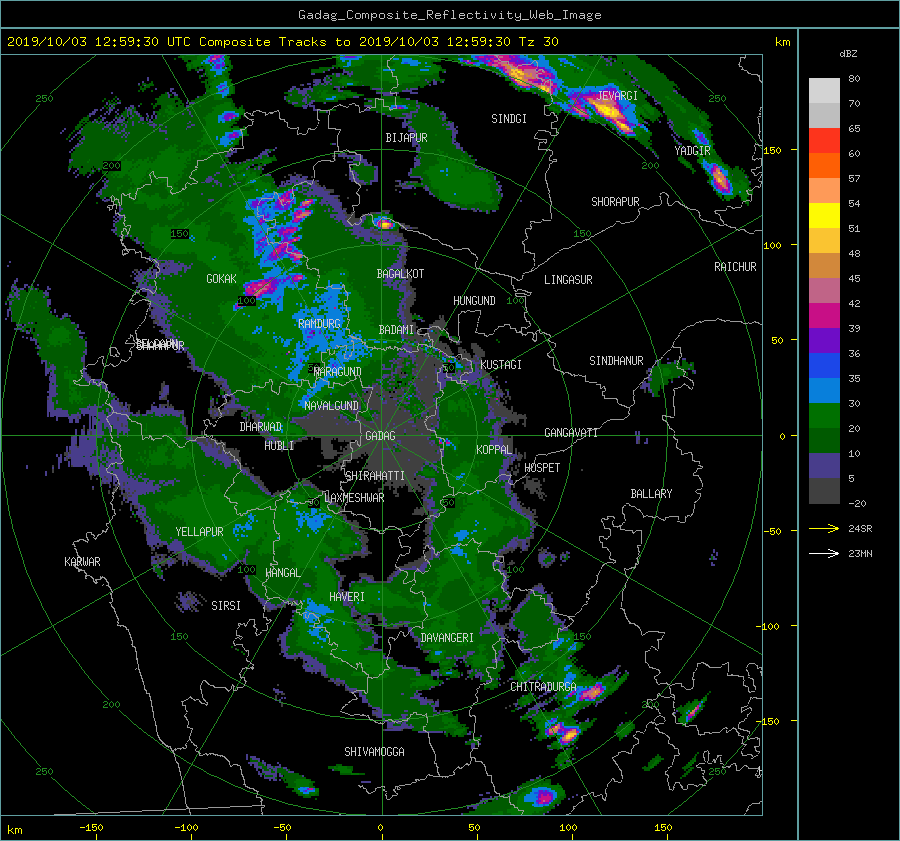Click the HANGAL city label
The width and height of the screenshot is (900, 841).
282,572
